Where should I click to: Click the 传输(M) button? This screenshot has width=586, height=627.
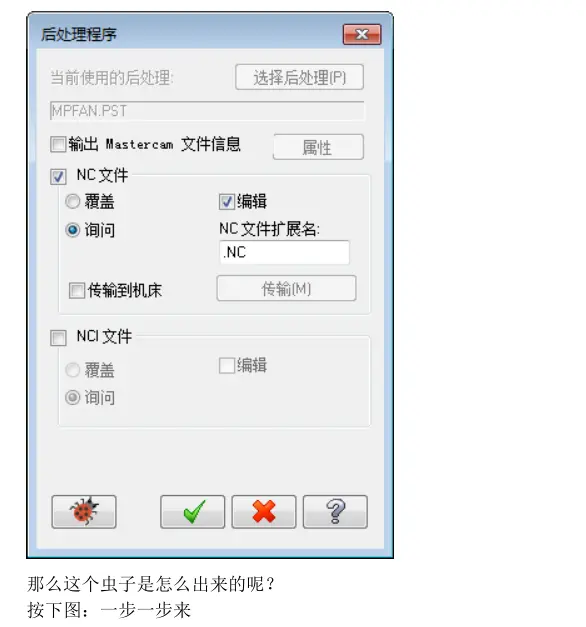point(286,288)
